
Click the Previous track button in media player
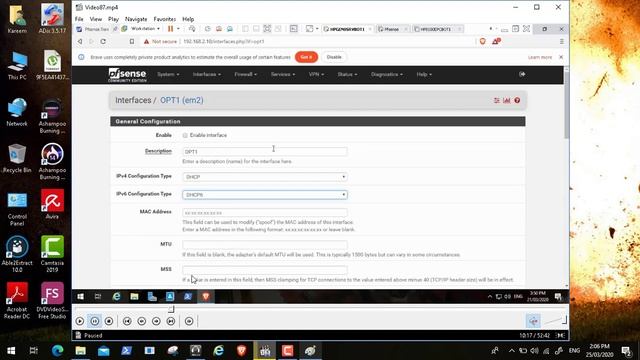127,321
